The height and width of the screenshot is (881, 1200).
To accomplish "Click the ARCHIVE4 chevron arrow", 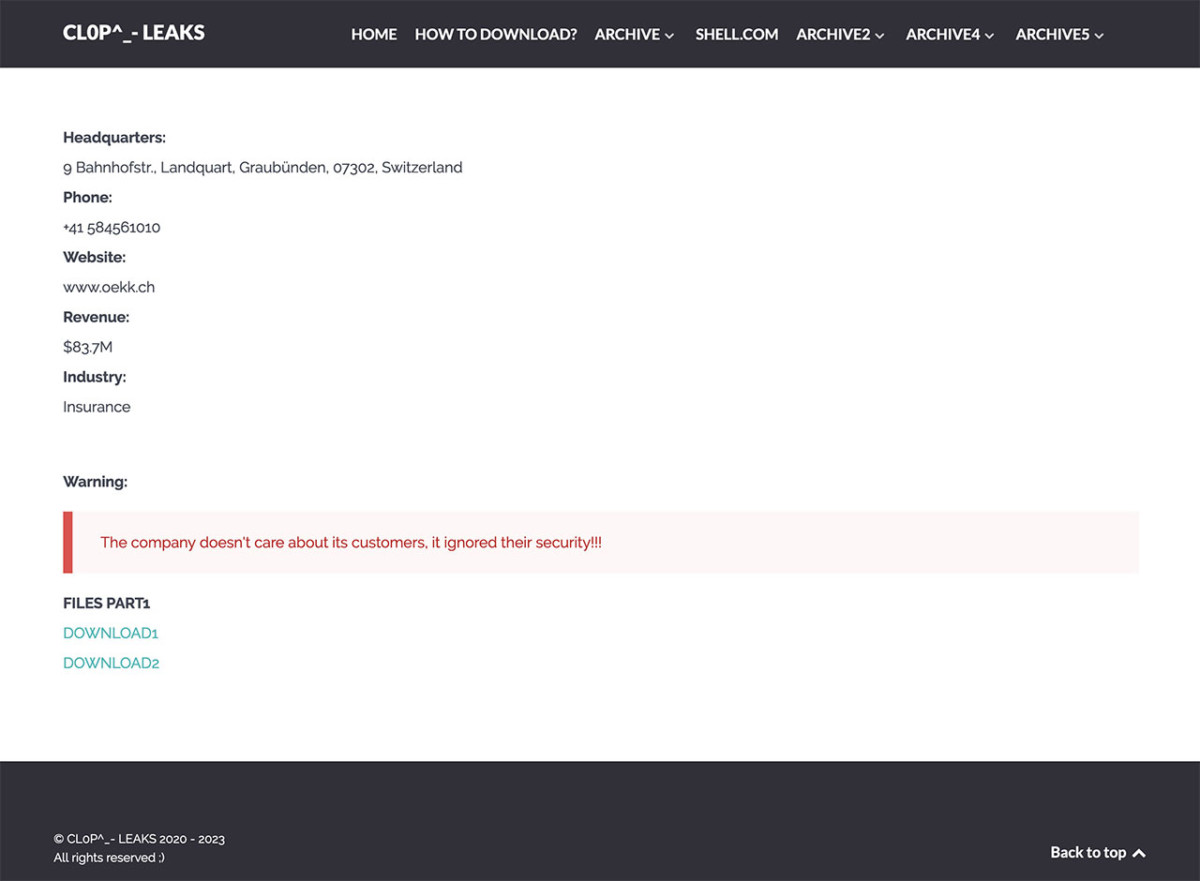I will click(990, 35).
